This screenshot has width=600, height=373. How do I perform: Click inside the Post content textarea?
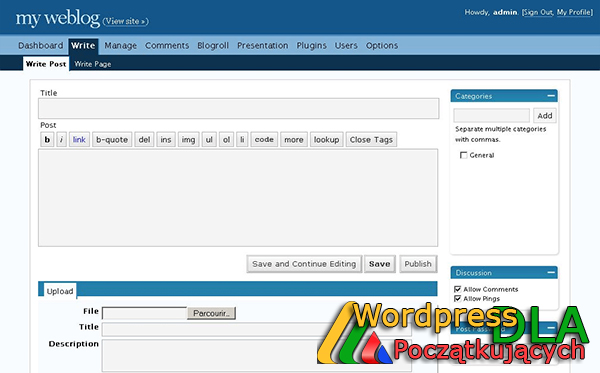(x=238, y=198)
